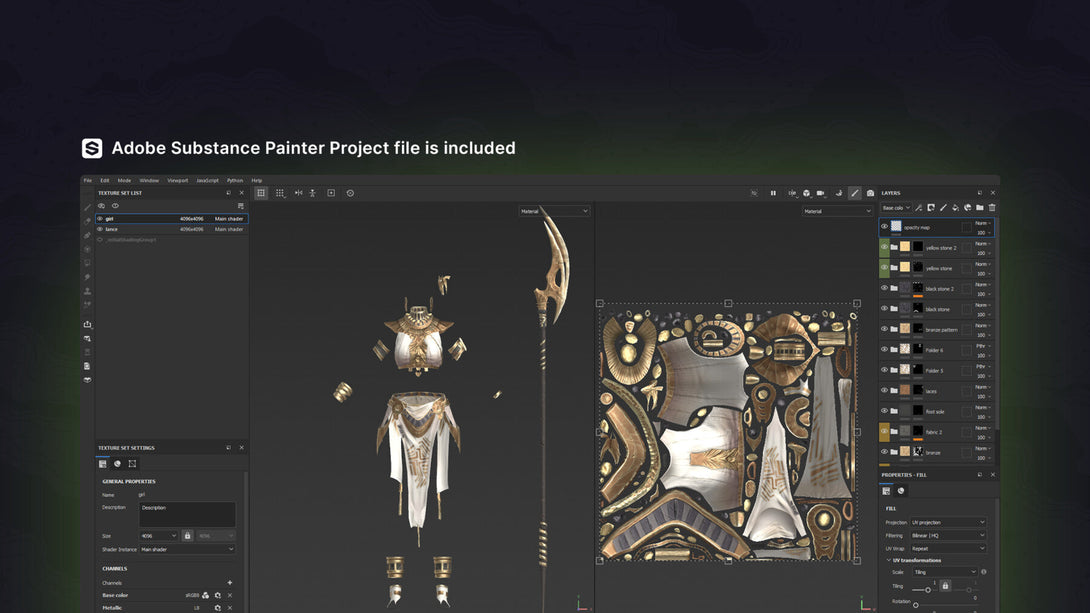The image size is (1090, 613).
Task: Click the yellow stone layer color thumbnail
Action: click(x=905, y=268)
